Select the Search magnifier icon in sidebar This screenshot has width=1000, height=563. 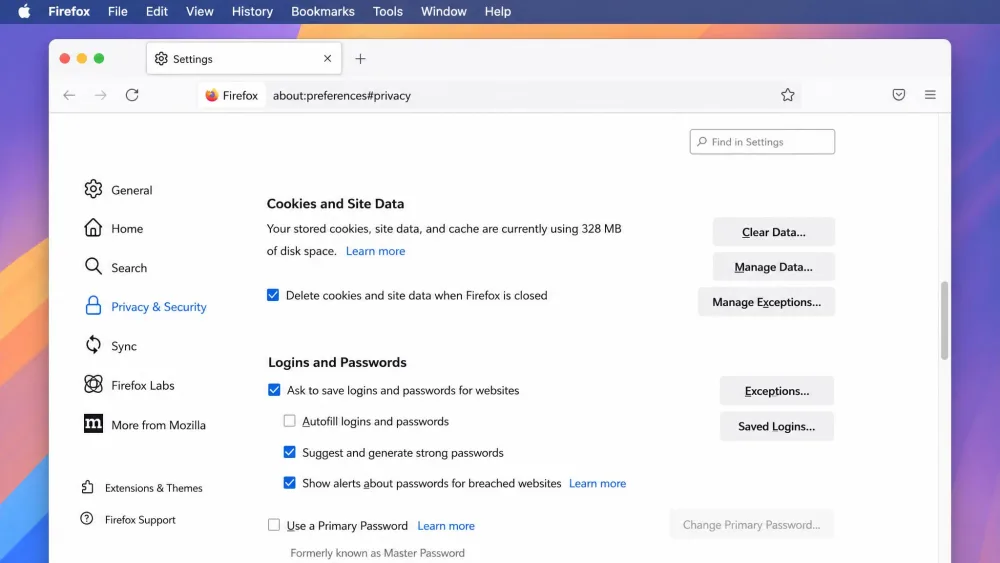point(93,267)
